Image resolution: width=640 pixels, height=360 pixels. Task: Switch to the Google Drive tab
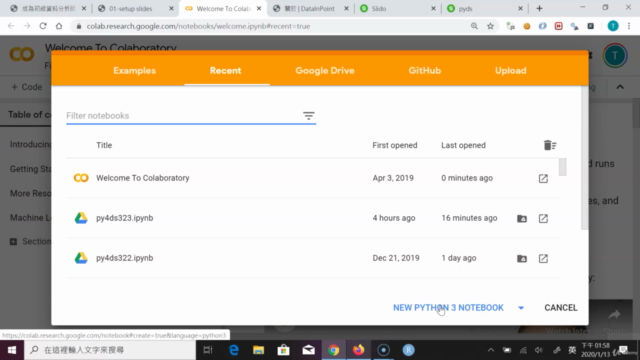point(325,71)
